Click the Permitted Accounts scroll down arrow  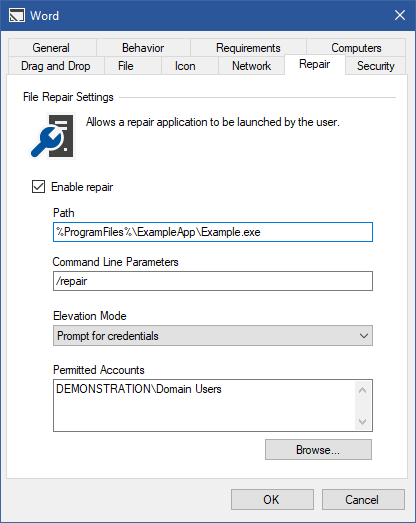pyautogui.click(x=363, y=422)
